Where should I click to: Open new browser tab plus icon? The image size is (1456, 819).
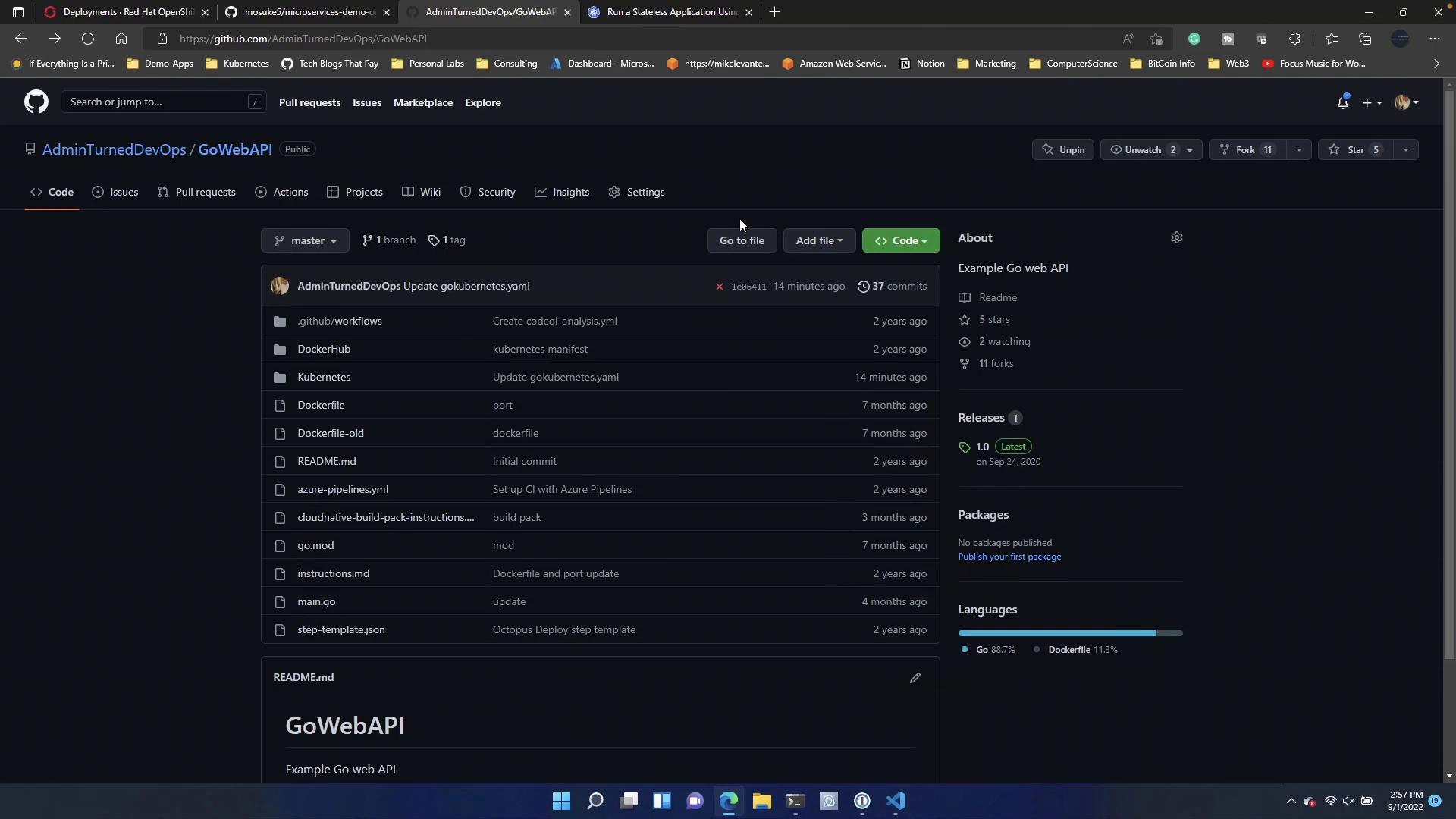pyautogui.click(x=774, y=12)
